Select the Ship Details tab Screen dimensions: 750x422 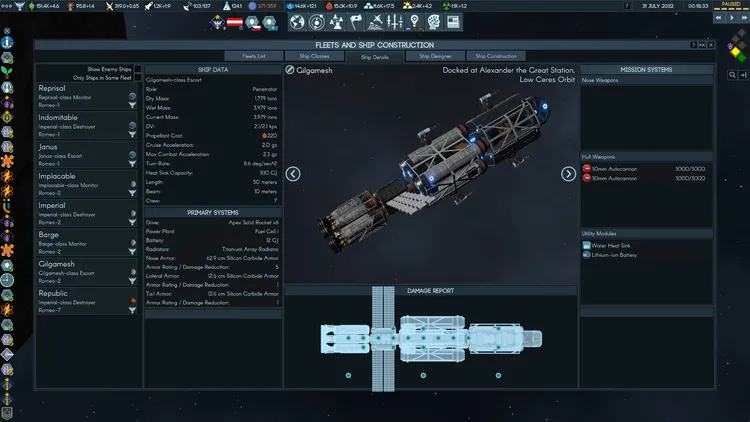click(x=375, y=57)
